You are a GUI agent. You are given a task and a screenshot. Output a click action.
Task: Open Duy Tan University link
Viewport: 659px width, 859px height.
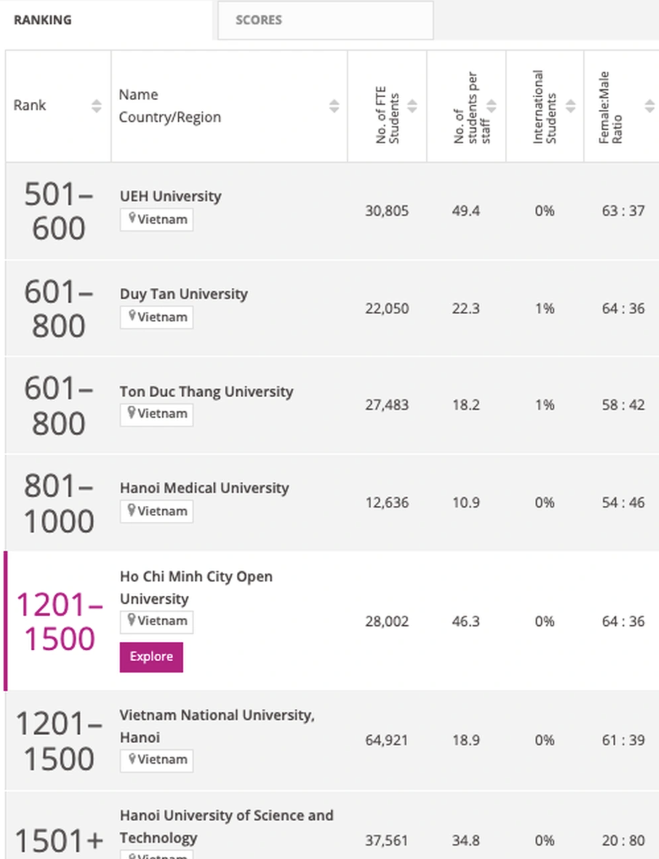click(183, 294)
